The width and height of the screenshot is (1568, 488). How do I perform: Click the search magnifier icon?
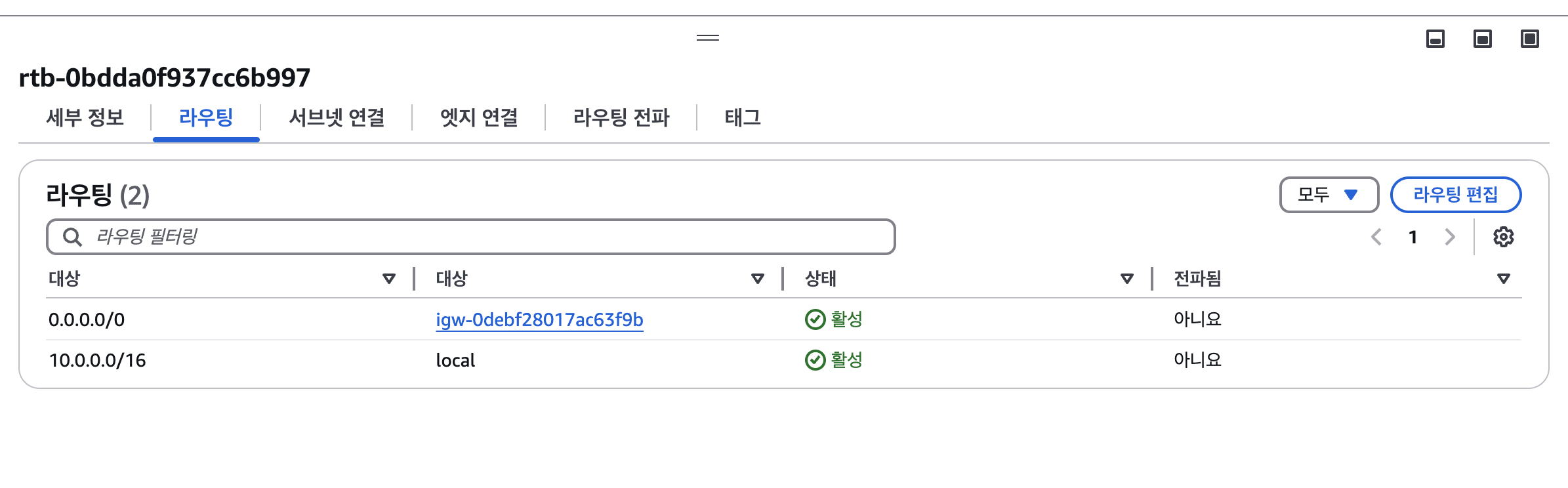pos(72,237)
